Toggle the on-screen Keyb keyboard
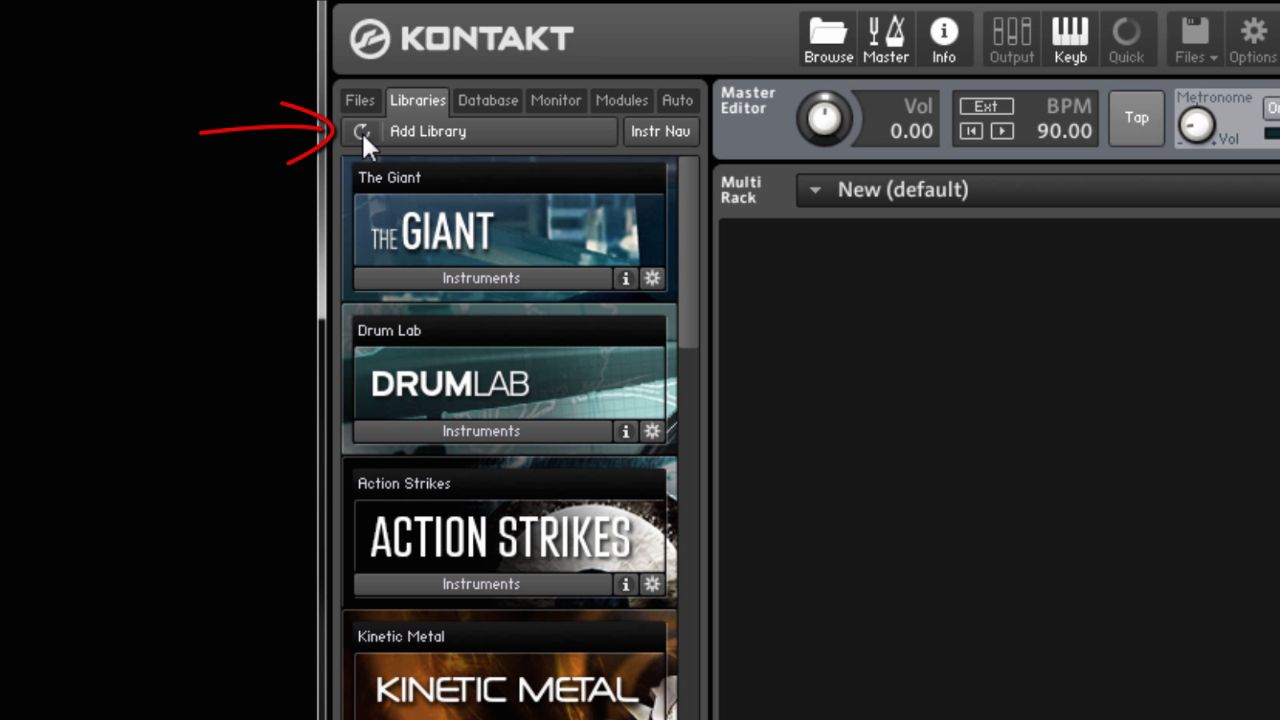The image size is (1280, 720). coord(1070,40)
